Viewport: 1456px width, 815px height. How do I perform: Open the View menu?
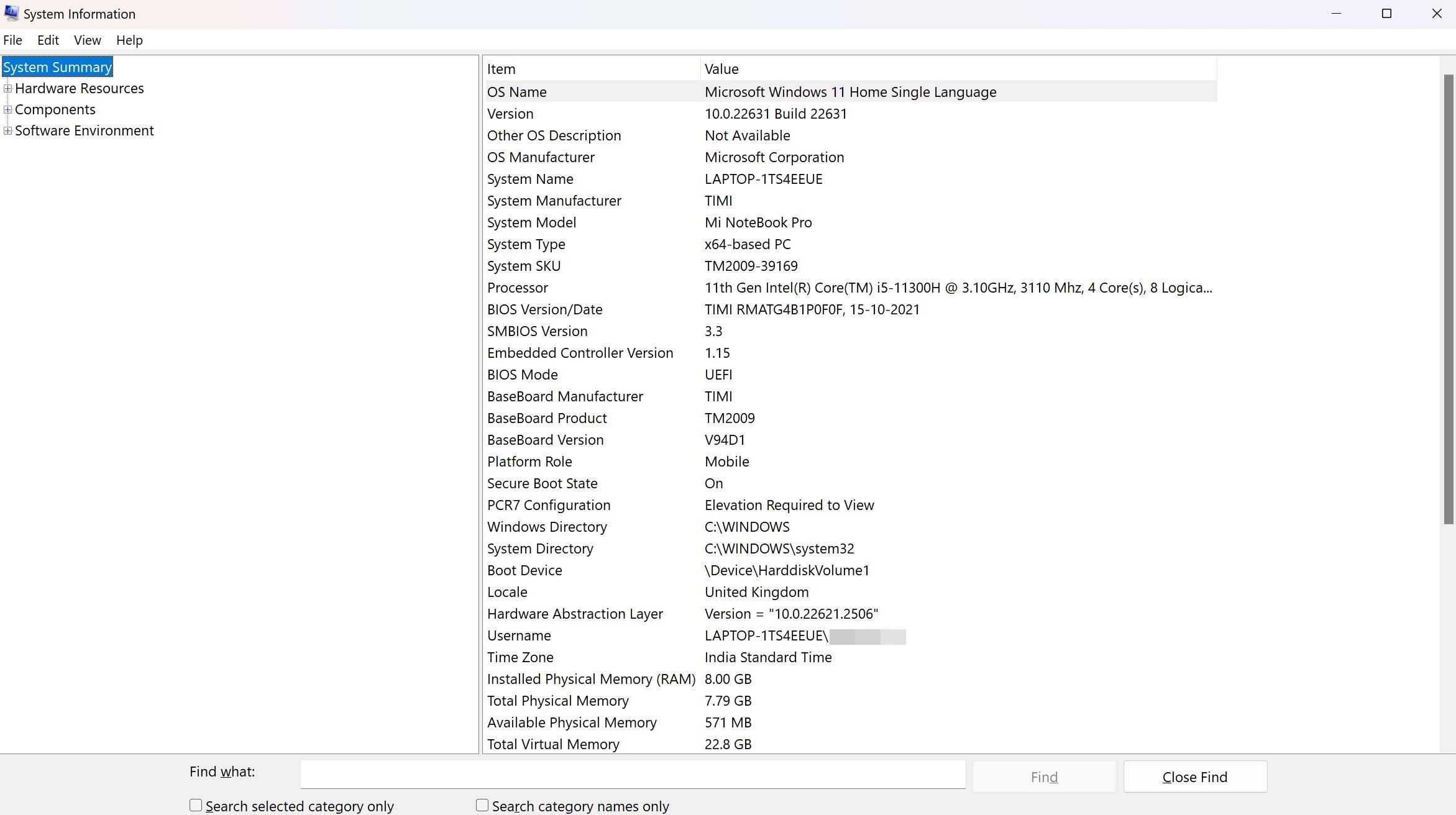coord(87,40)
